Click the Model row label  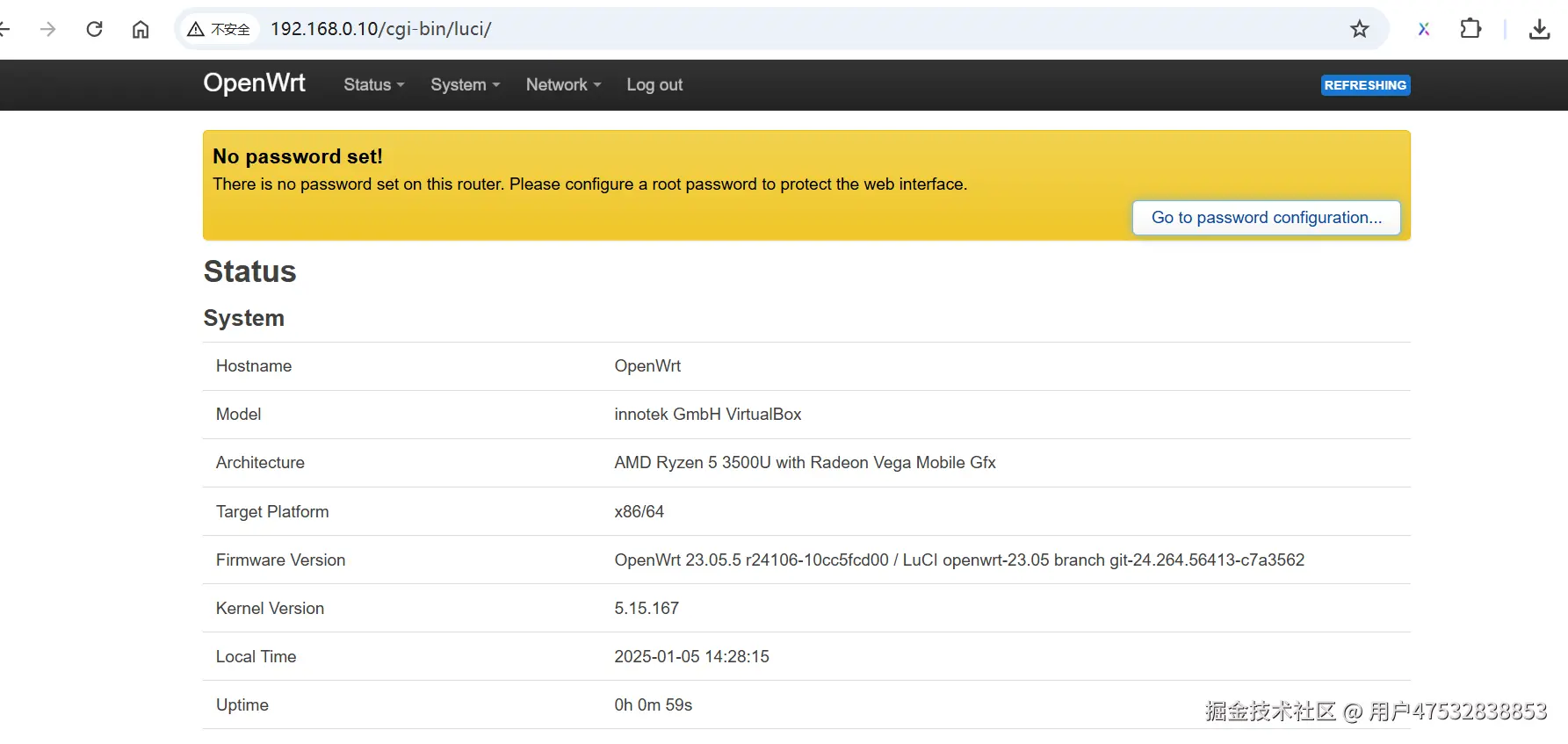[239, 415]
